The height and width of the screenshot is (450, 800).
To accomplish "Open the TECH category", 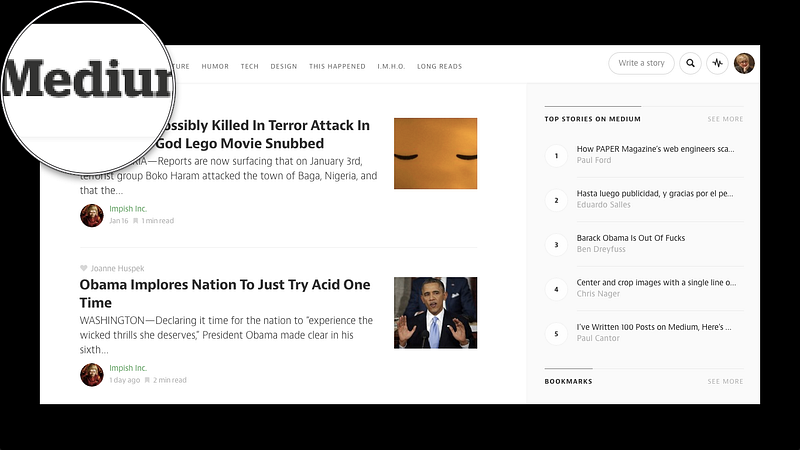I will click(x=249, y=66).
